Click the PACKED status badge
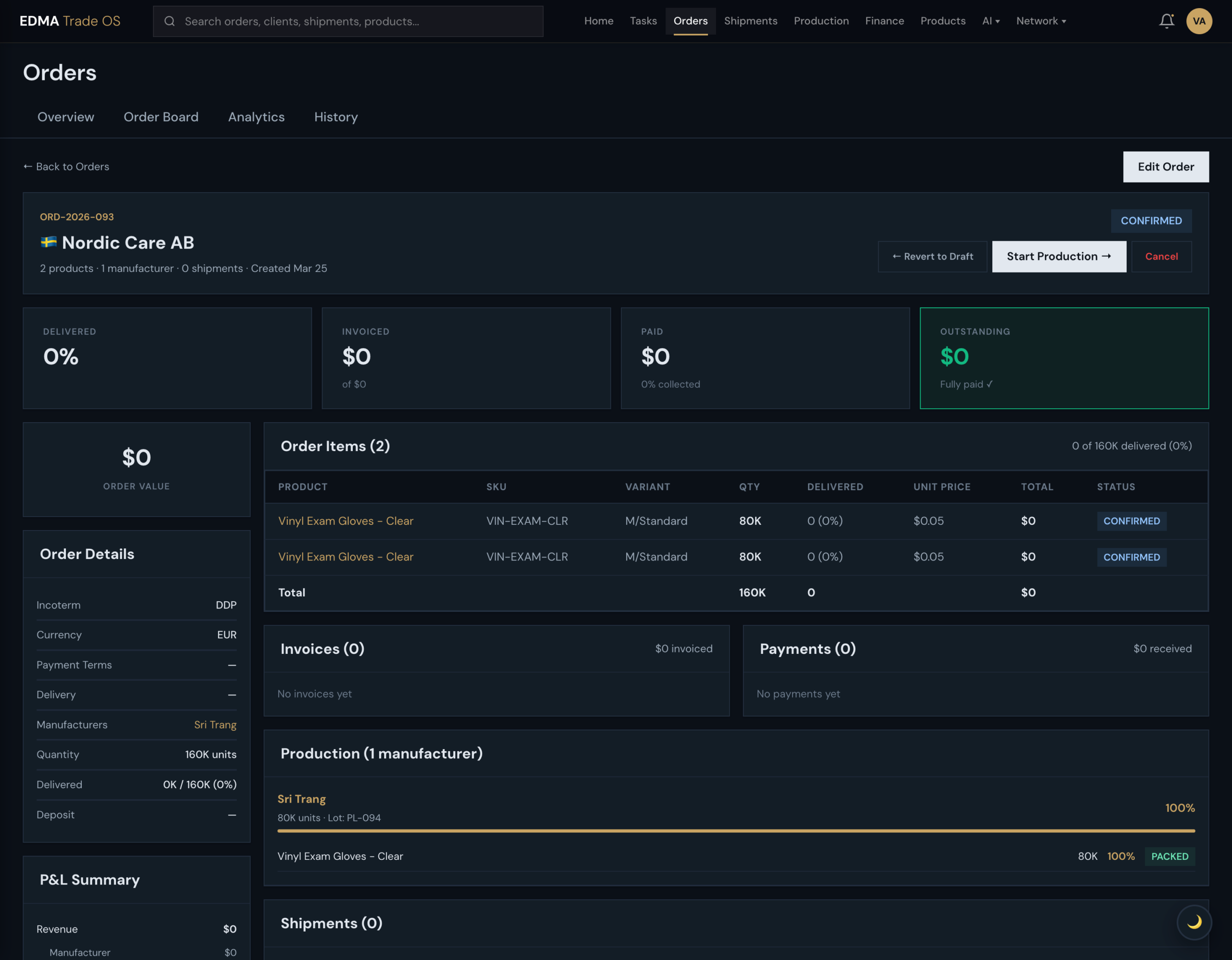The height and width of the screenshot is (960, 1232). (1169, 856)
